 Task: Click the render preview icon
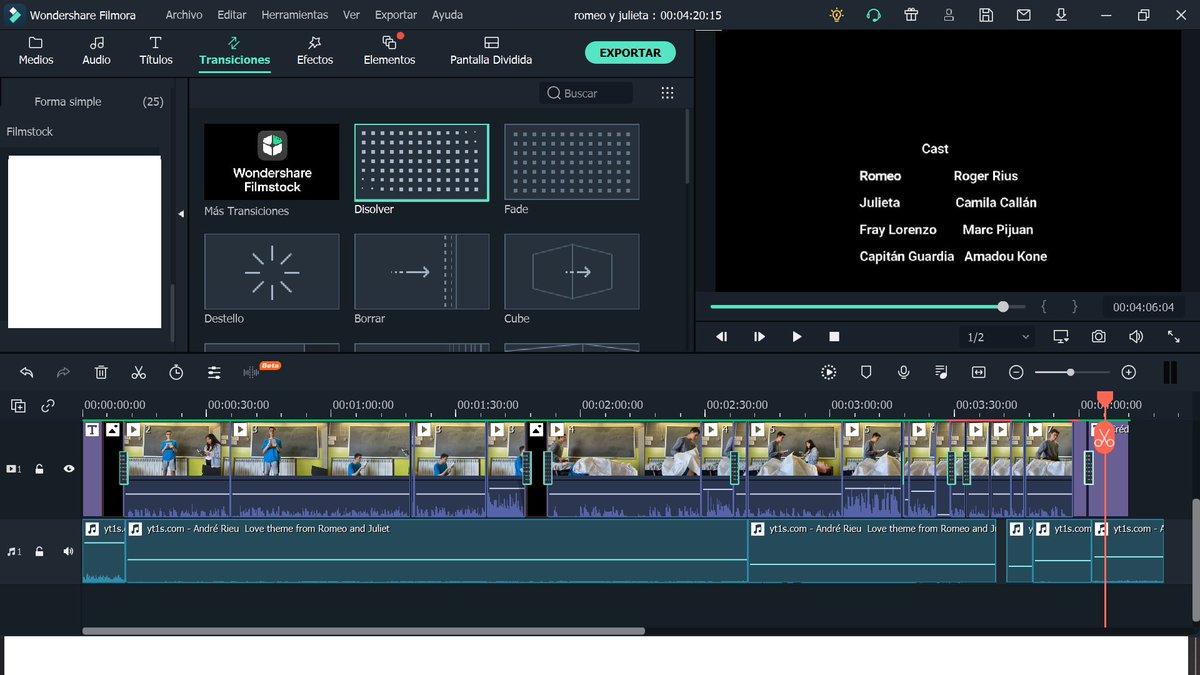coord(829,372)
